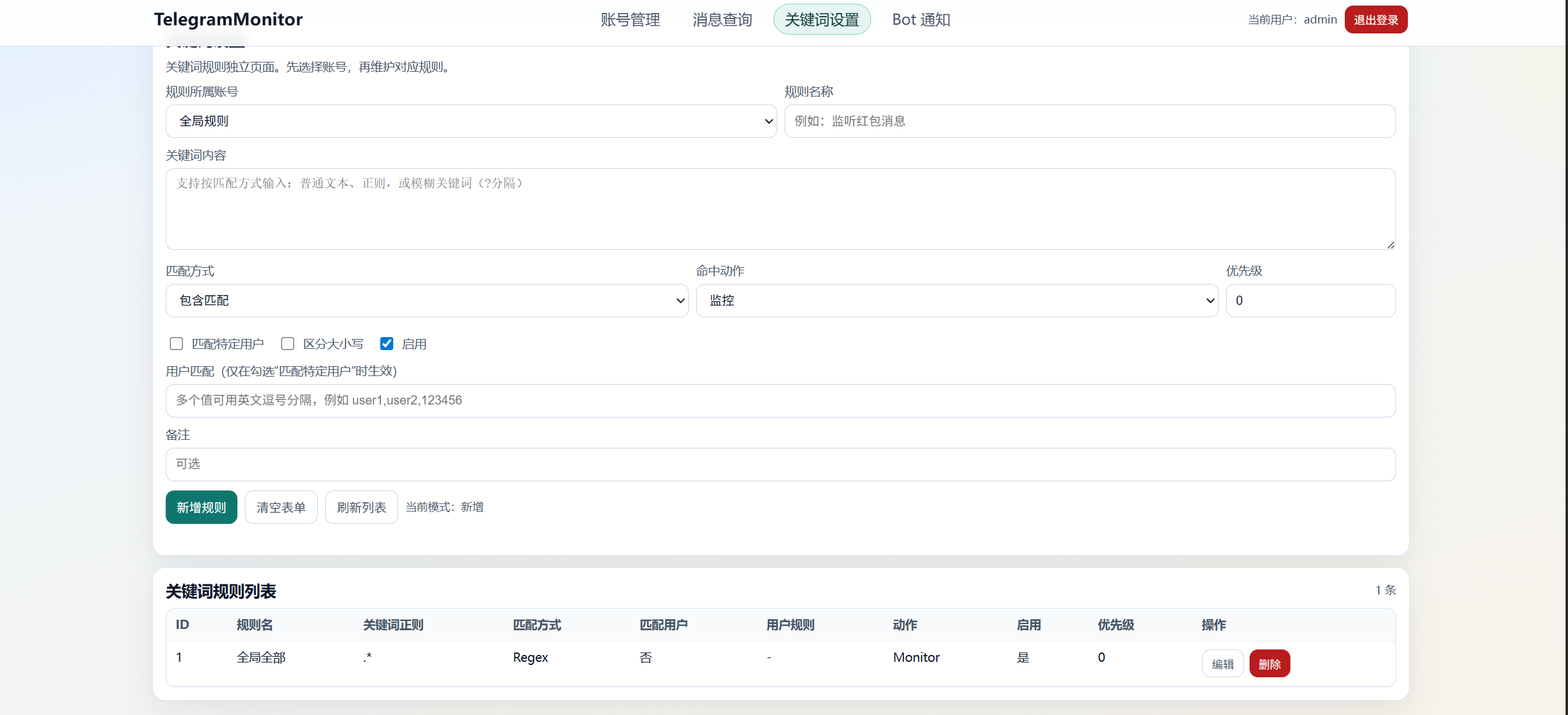Click the 1 条 count label
The image size is (1568, 715).
[1385, 590]
